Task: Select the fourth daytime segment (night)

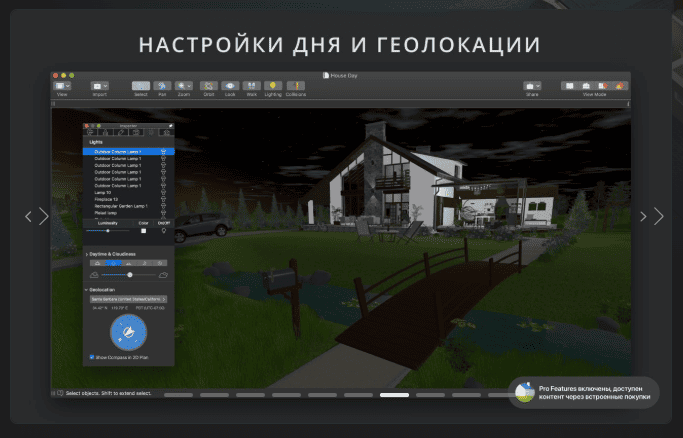Action: 144,263
